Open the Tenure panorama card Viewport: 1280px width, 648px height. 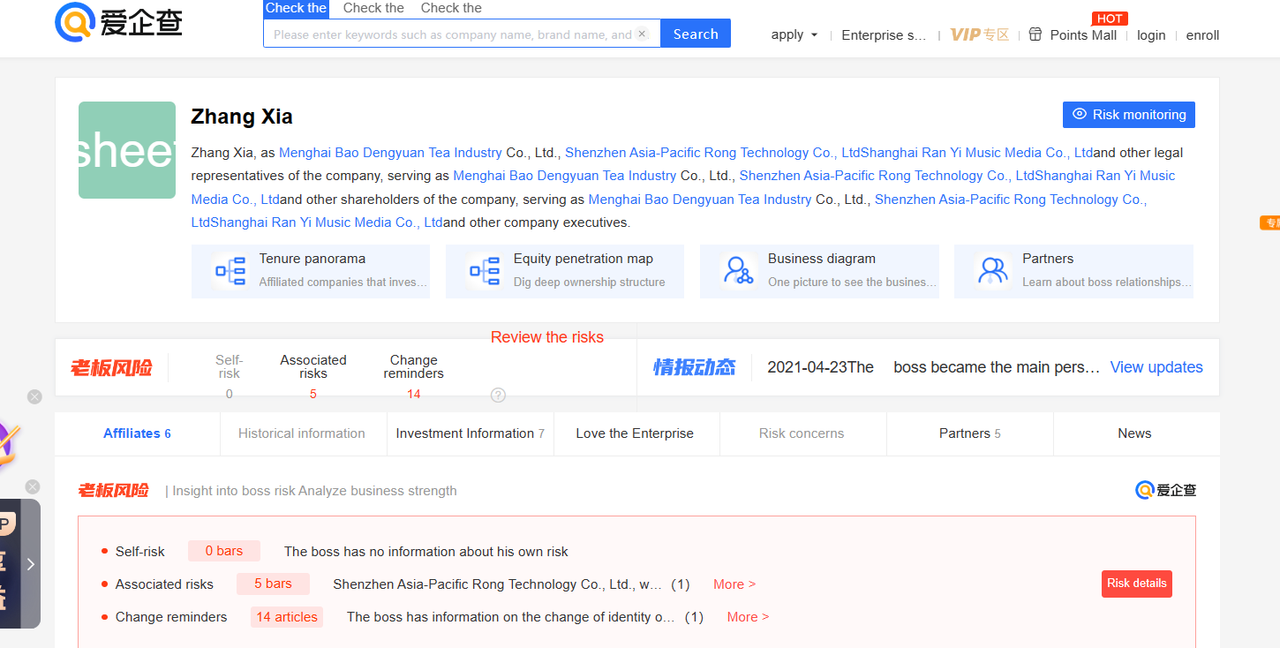click(311, 271)
